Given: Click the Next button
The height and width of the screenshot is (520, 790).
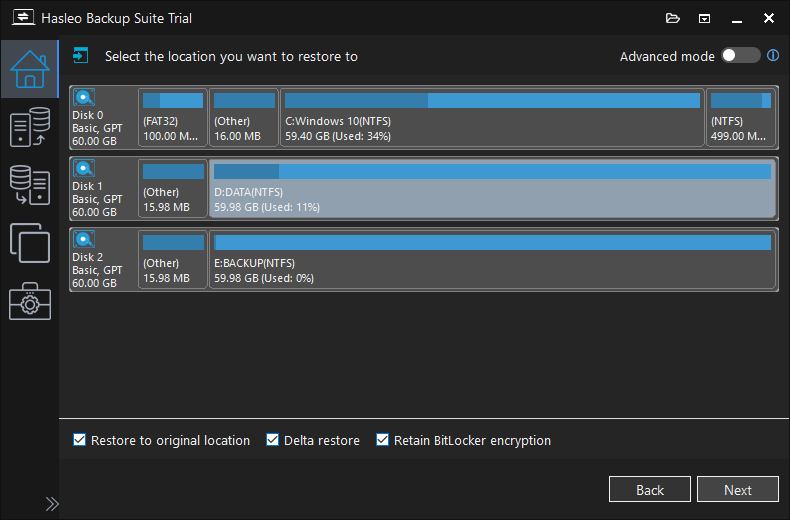Looking at the screenshot, I should coord(738,489).
